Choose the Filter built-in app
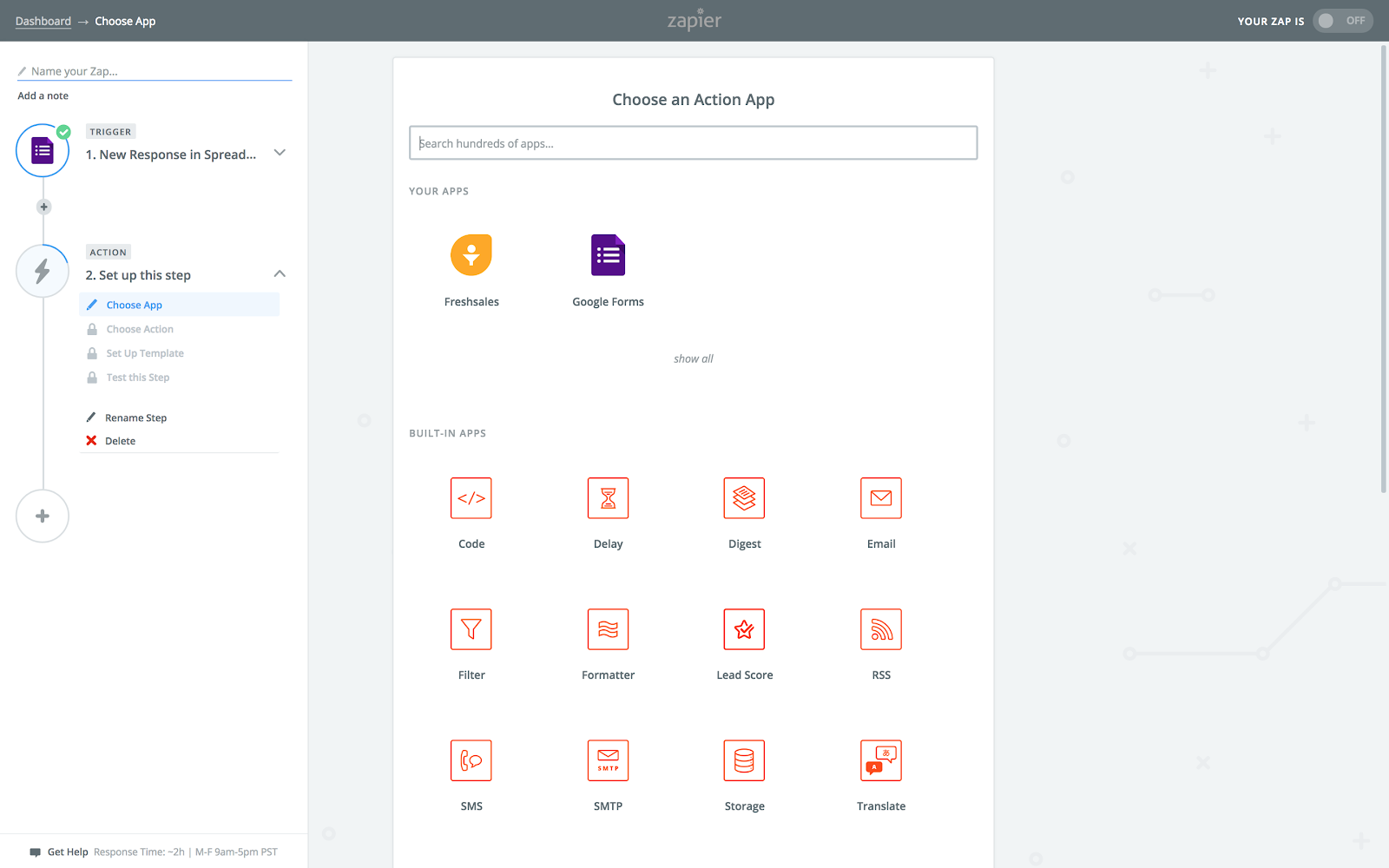1389x868 pixels. point(471,629)
